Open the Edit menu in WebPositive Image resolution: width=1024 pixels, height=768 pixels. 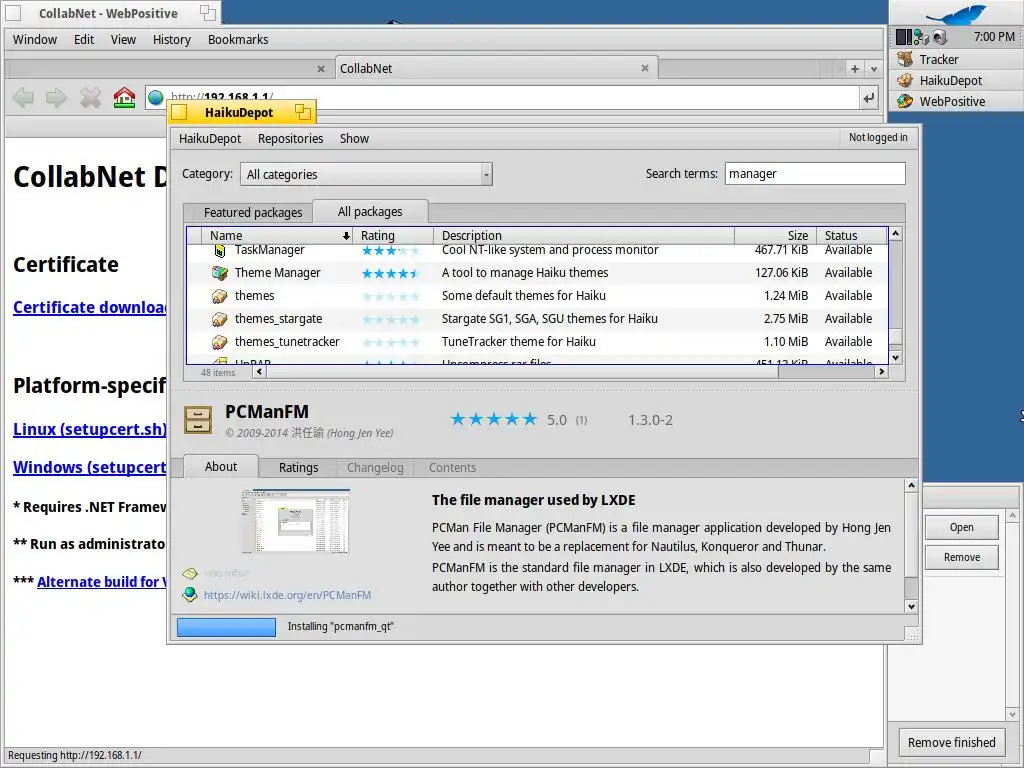pyautogui.click(x=84, y=40)
